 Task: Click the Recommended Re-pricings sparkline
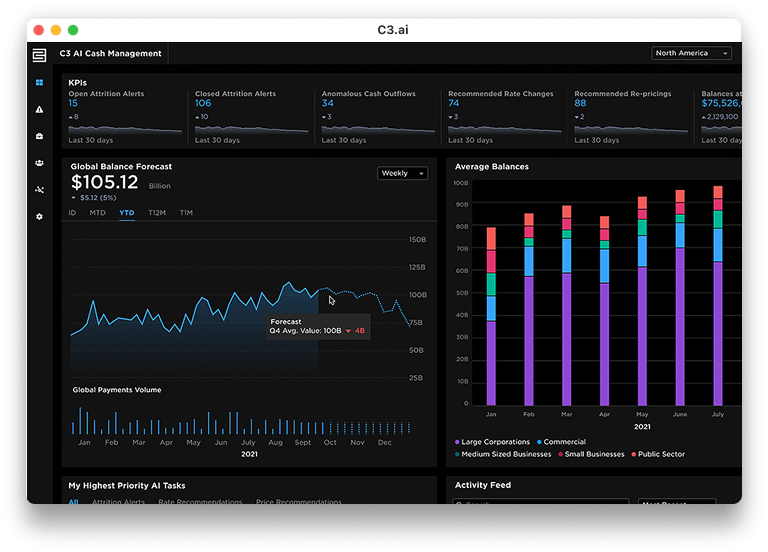click(631, 129)
